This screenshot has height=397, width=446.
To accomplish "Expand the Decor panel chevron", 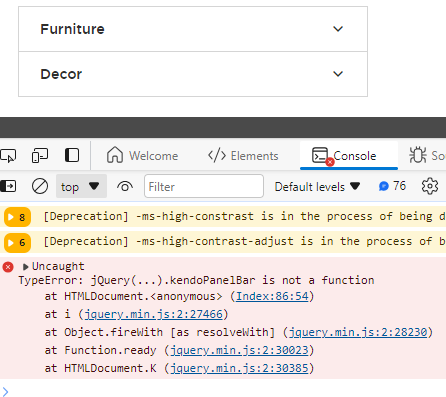I will [338, 74].
